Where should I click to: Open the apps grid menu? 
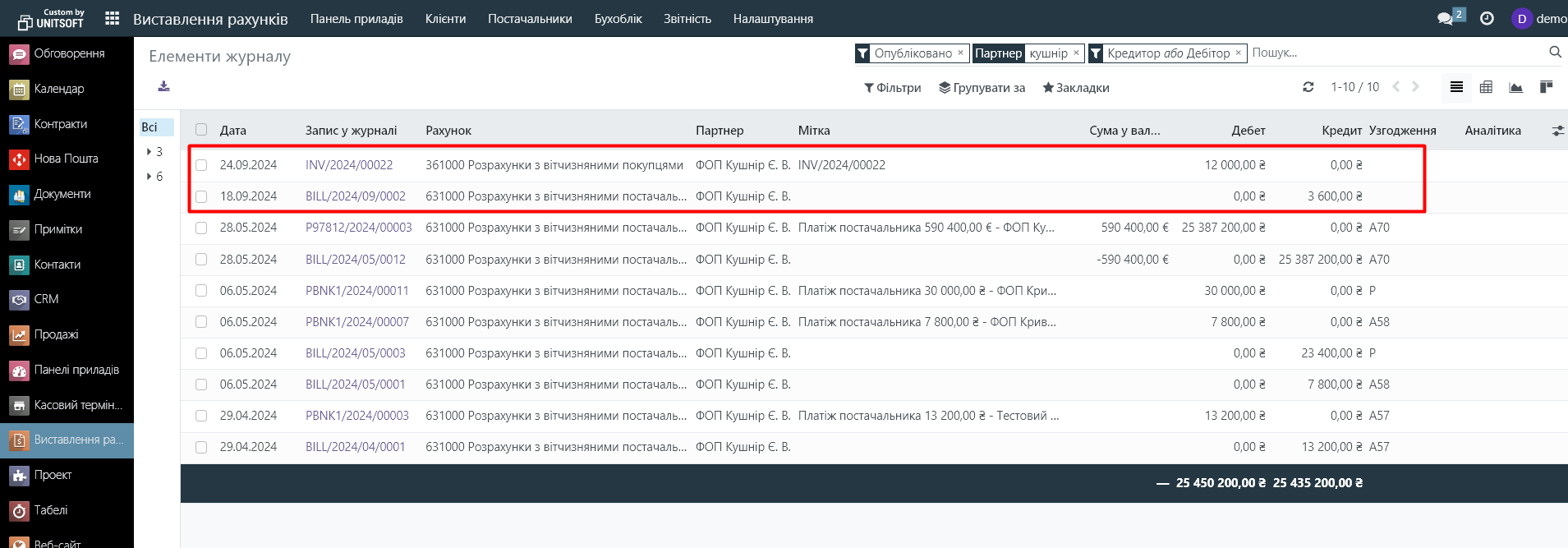point(113,18)
